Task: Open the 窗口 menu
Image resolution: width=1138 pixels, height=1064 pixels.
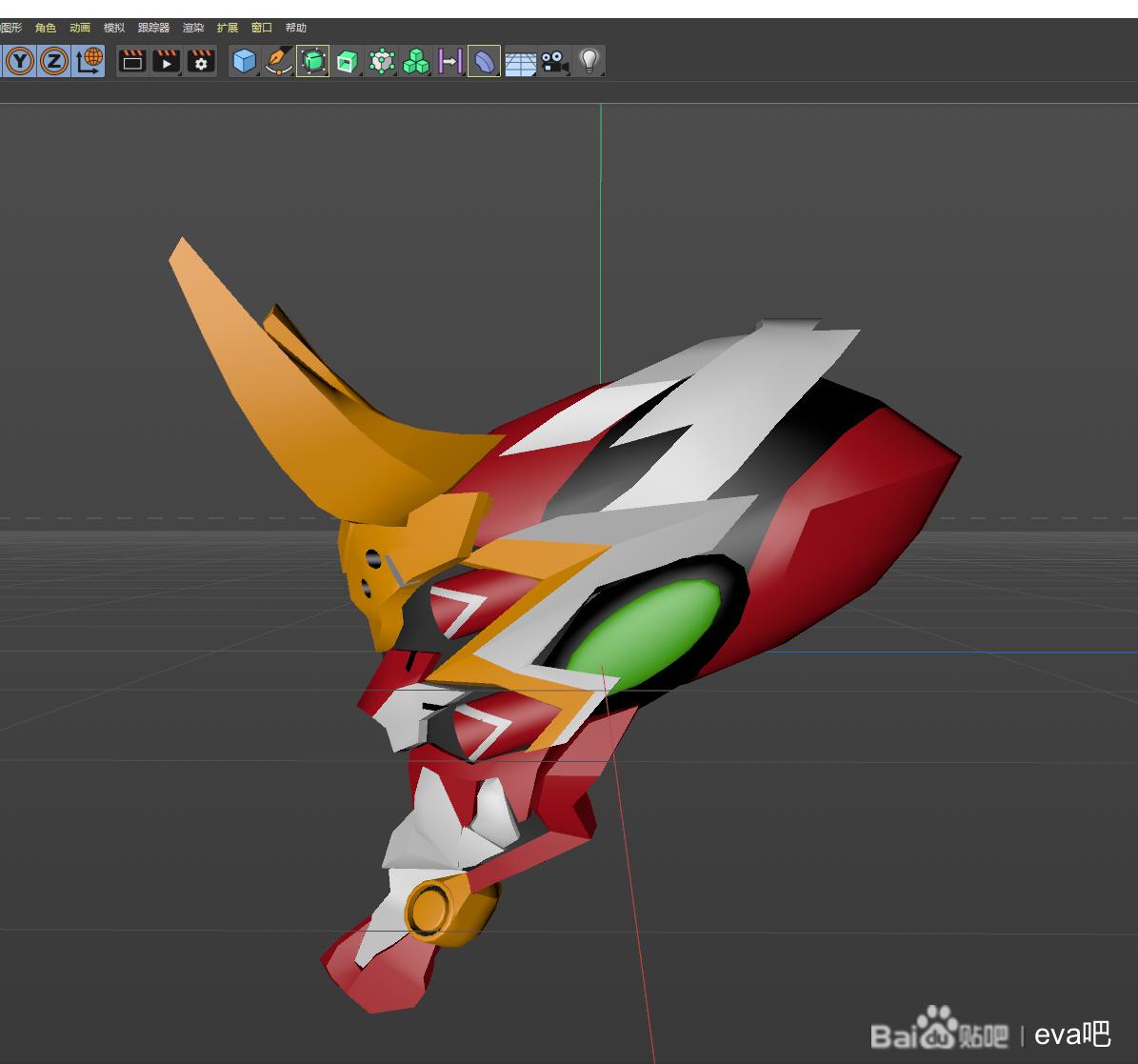Action: 261,28
